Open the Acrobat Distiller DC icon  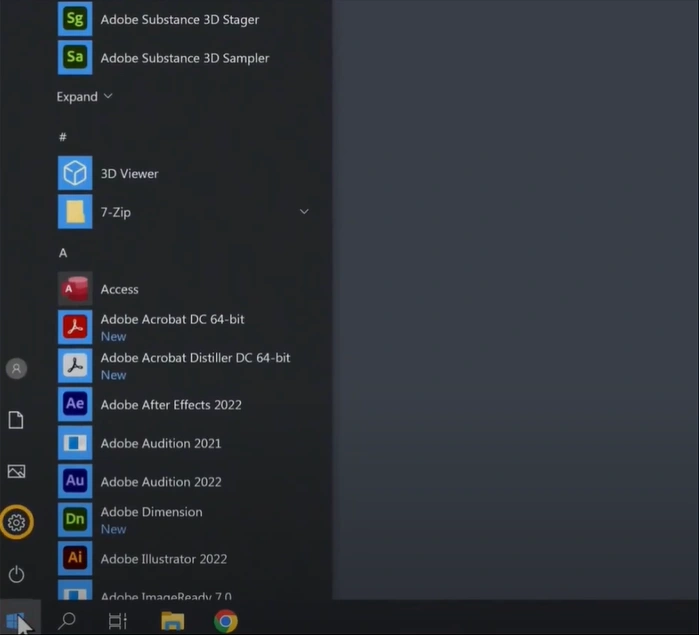coord(75,366)
